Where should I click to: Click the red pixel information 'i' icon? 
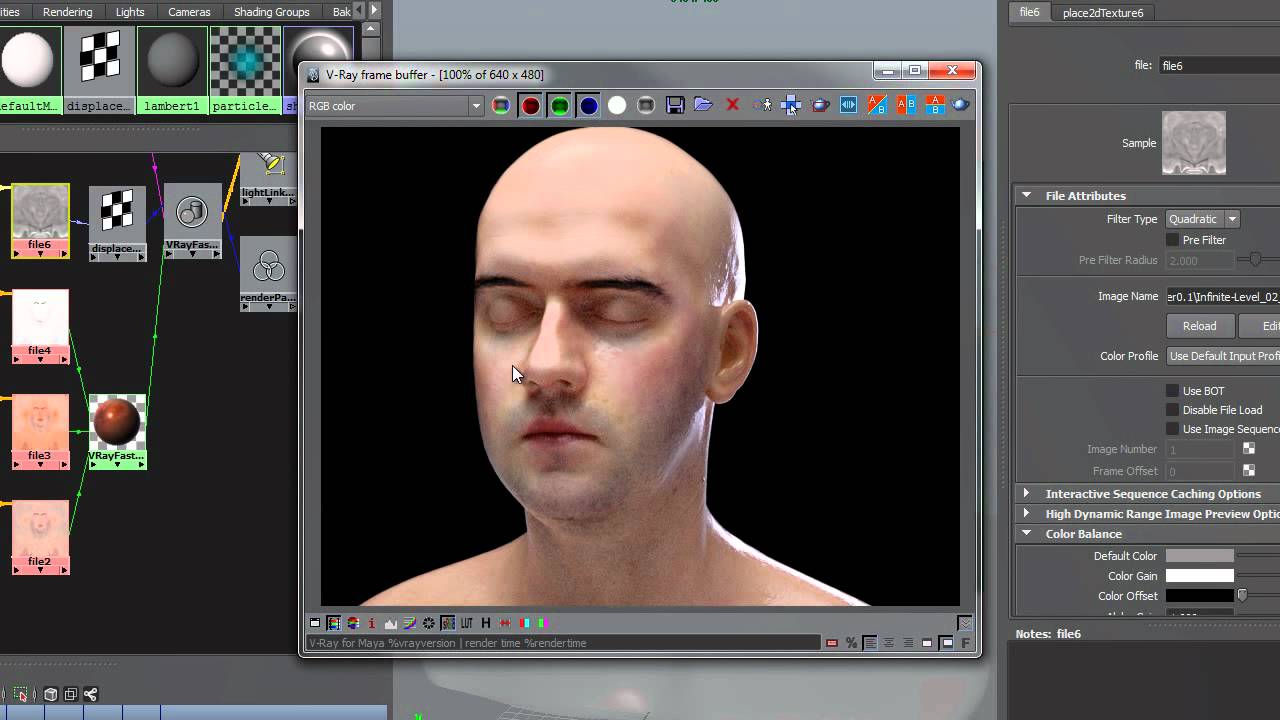(x=372, y=623)
